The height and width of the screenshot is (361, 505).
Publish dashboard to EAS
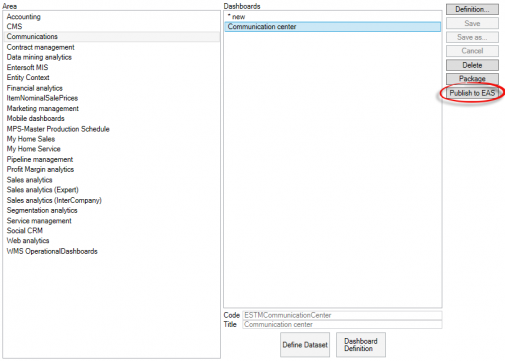tap(472, 93)
